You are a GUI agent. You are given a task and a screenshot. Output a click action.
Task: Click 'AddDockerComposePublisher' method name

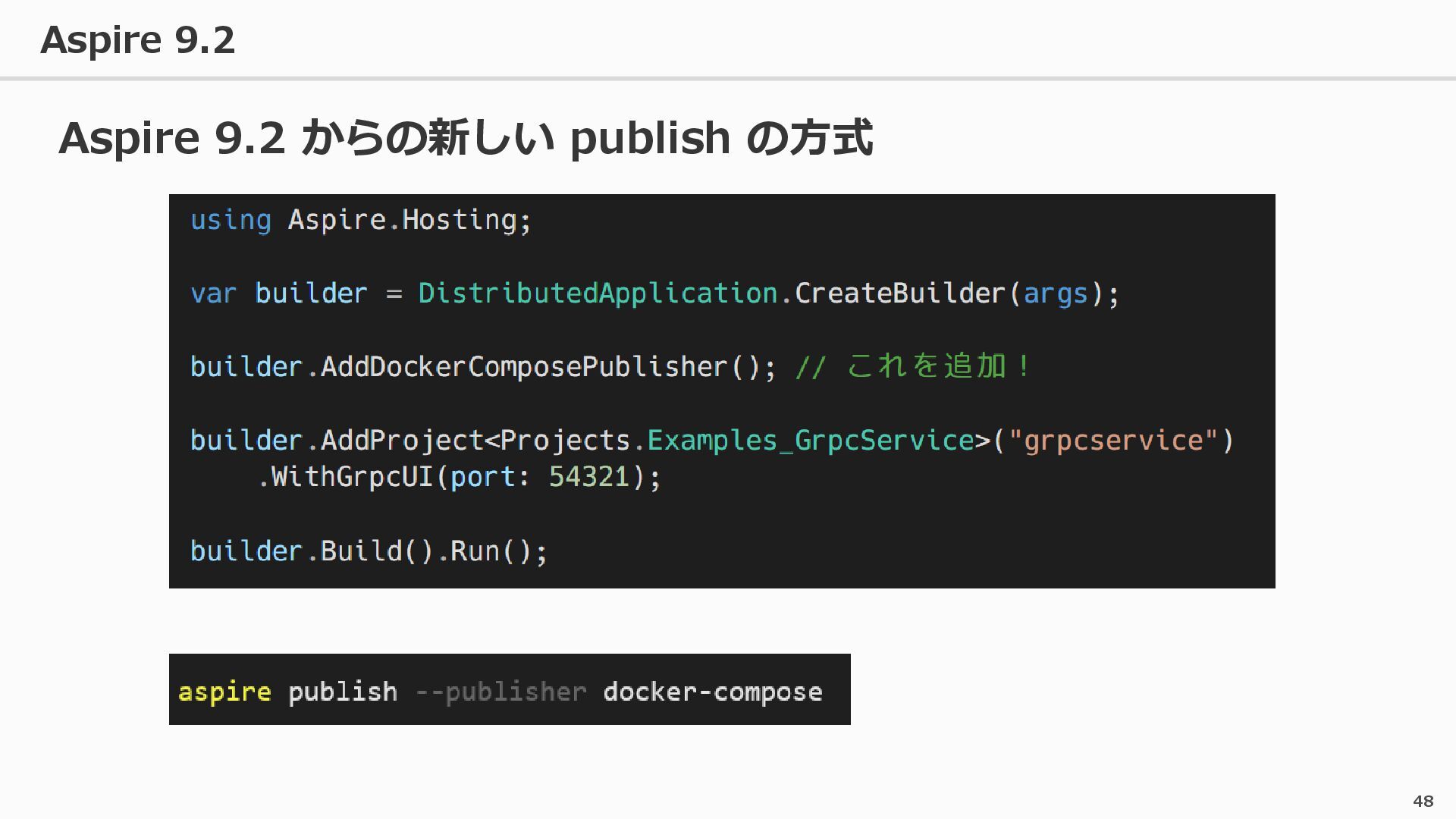point(523,367)
